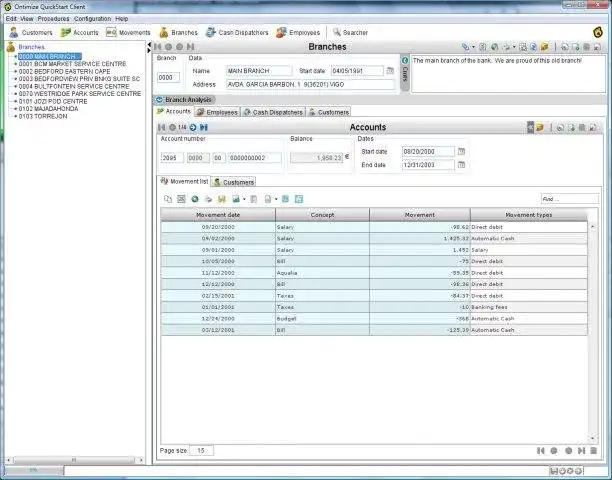
Task: Go to next account record
Action: (193, 128)
